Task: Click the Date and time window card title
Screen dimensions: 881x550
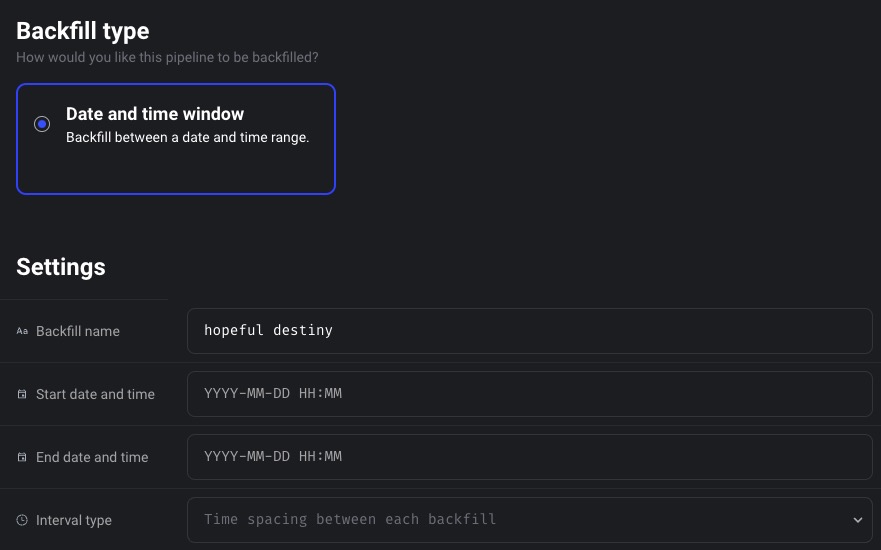Action: [155, 114]
